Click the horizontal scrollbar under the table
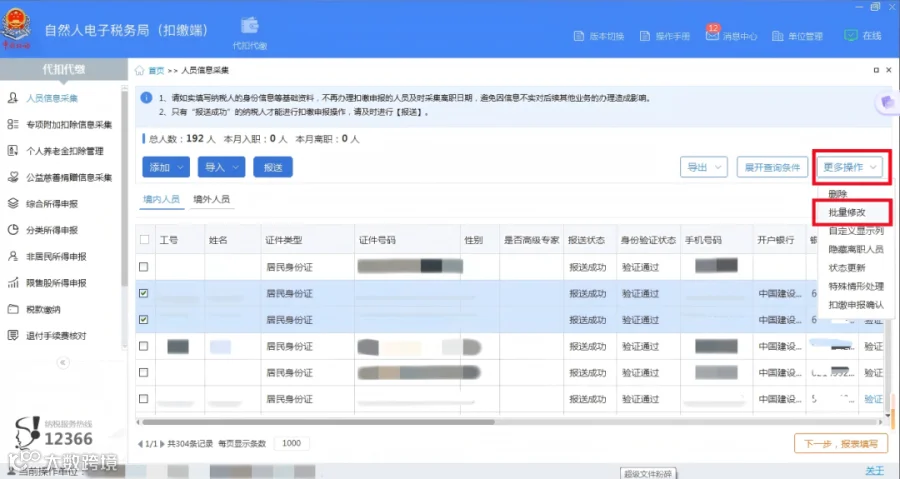 (319, 422)
